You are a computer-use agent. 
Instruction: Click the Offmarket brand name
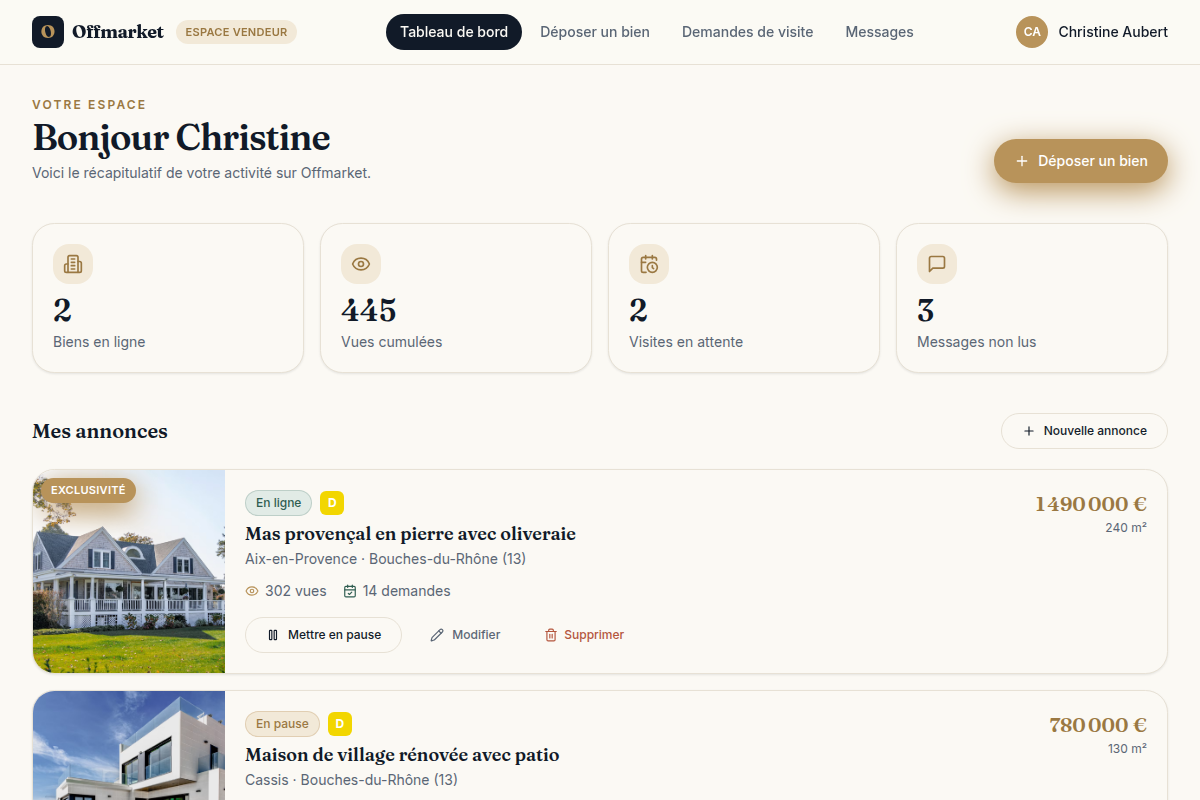tap(118, 32)
